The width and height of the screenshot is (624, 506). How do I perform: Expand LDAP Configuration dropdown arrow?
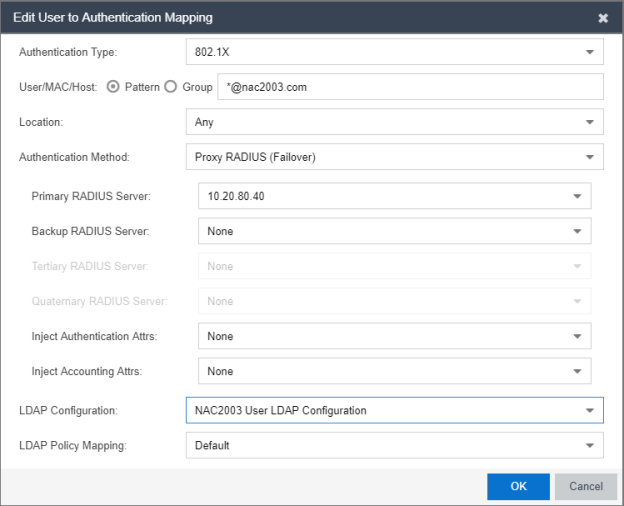click(589, 410)
